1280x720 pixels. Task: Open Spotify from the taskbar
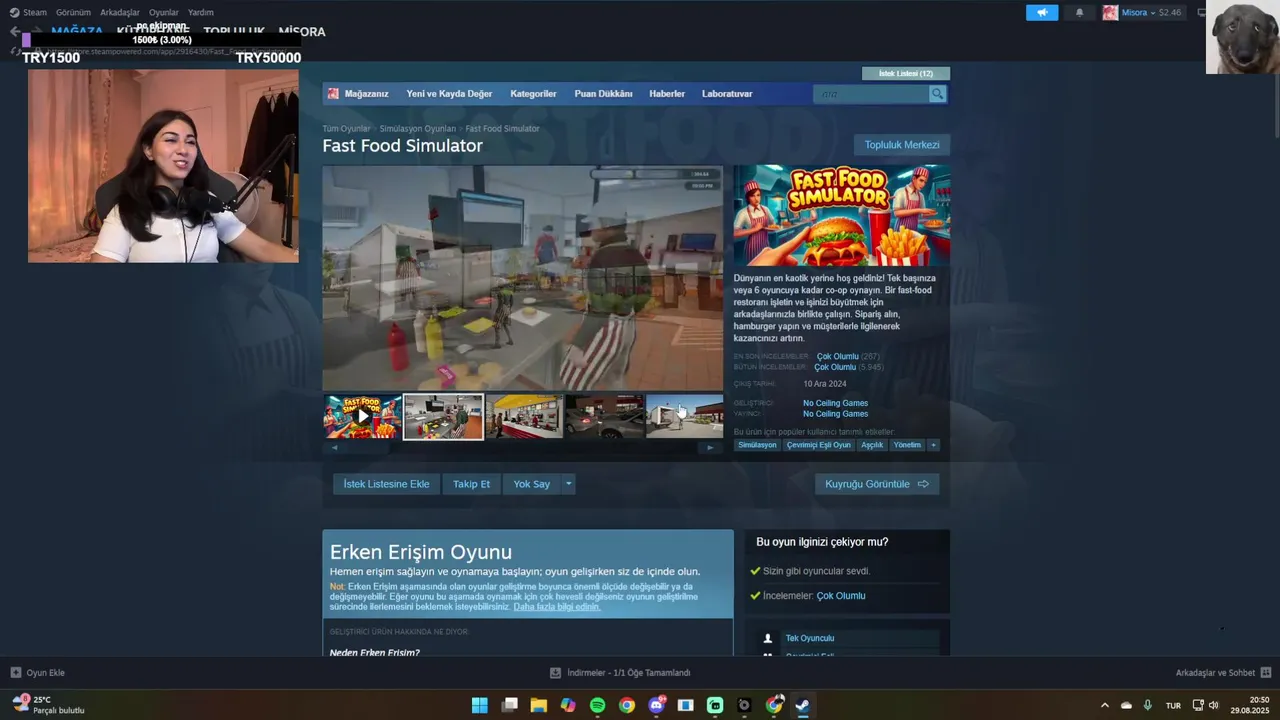(x=597, y=705)
